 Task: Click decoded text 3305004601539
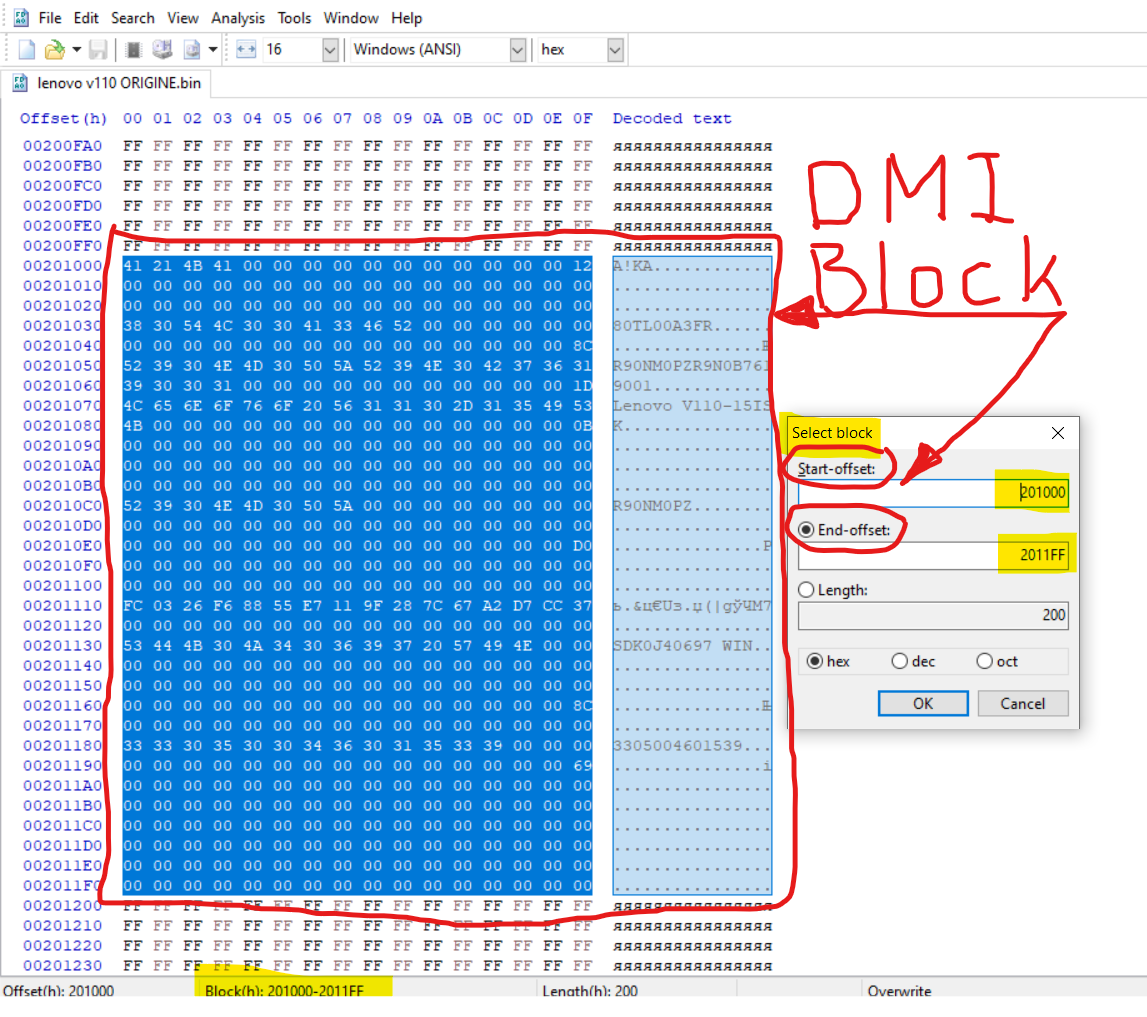coord(677,746)
